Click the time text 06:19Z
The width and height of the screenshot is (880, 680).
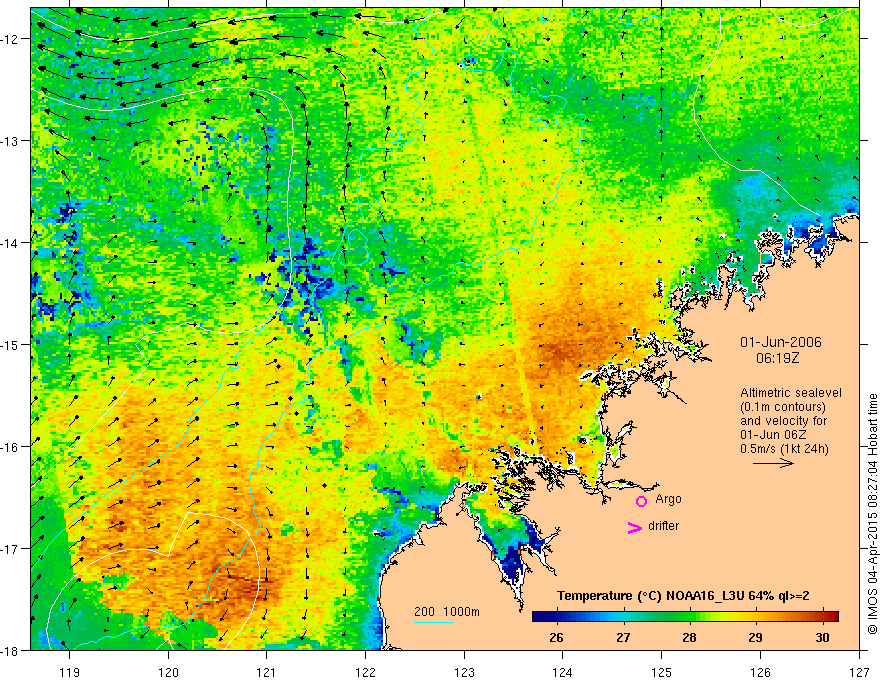(x=777, y=358)
